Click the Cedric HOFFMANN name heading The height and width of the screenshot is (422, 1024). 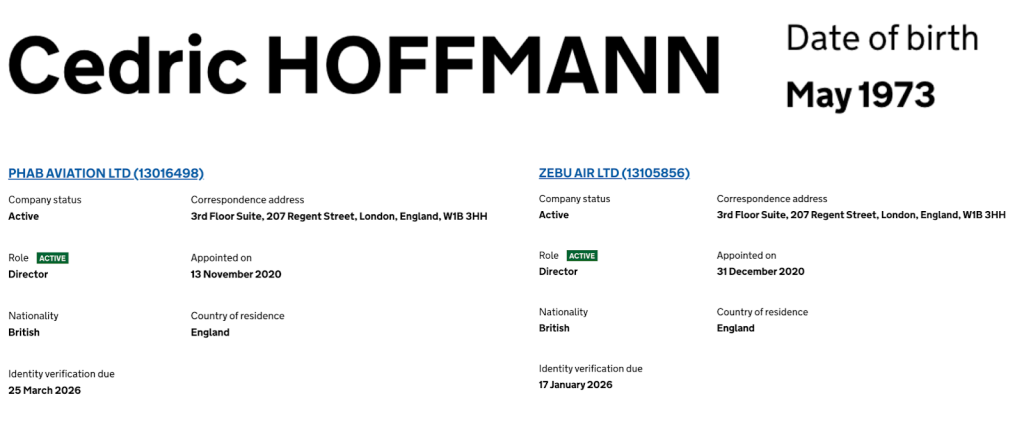[364, 63]
